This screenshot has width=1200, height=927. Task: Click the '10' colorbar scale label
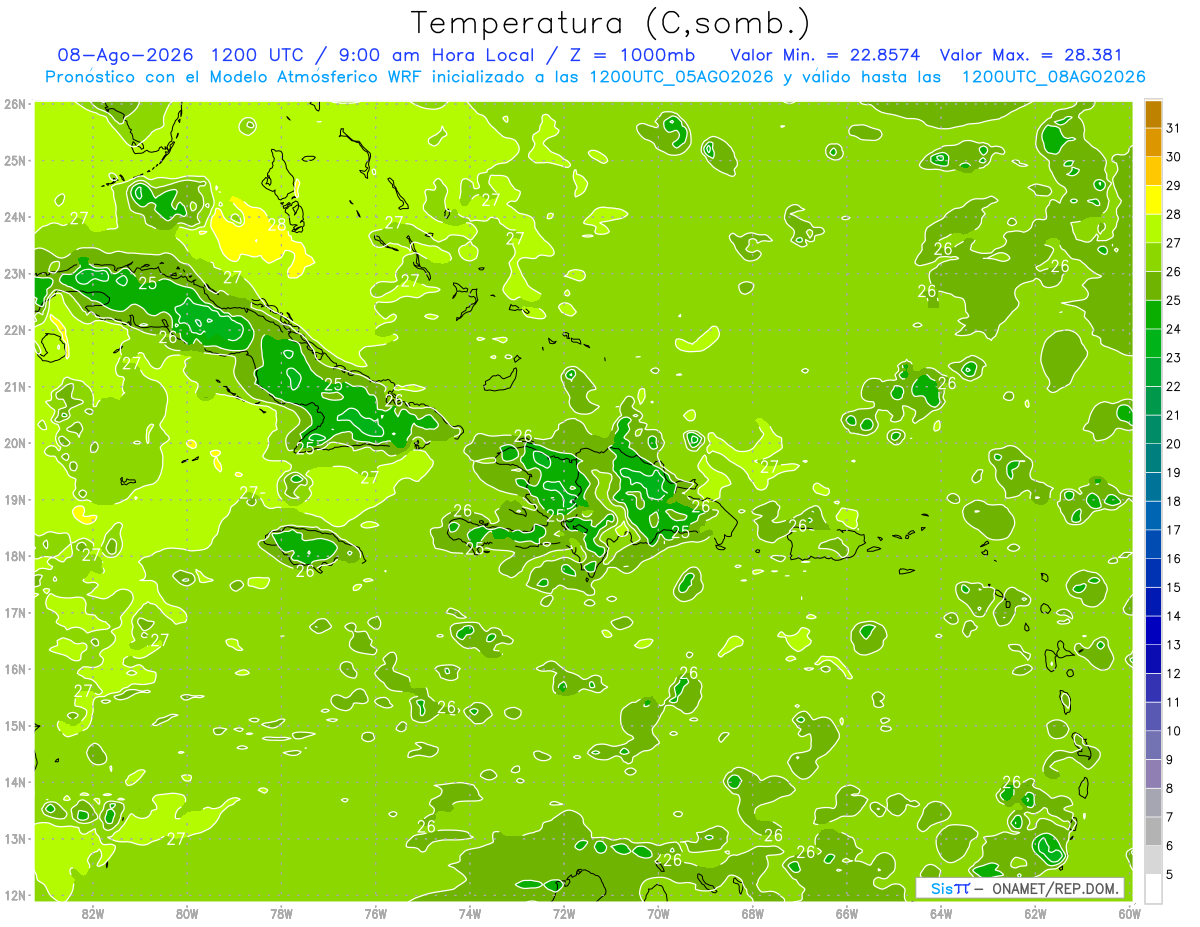coord(1174,731)
